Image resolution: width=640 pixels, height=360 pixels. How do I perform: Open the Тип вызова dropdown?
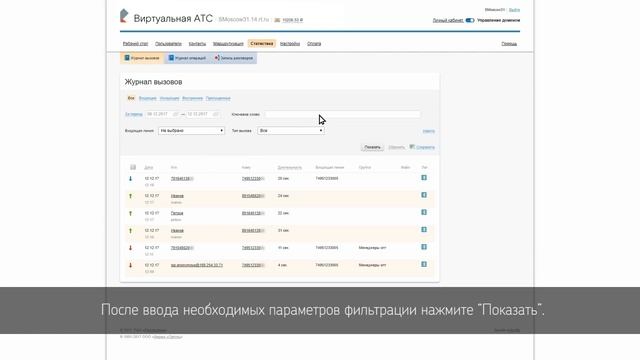coord(291,131)
